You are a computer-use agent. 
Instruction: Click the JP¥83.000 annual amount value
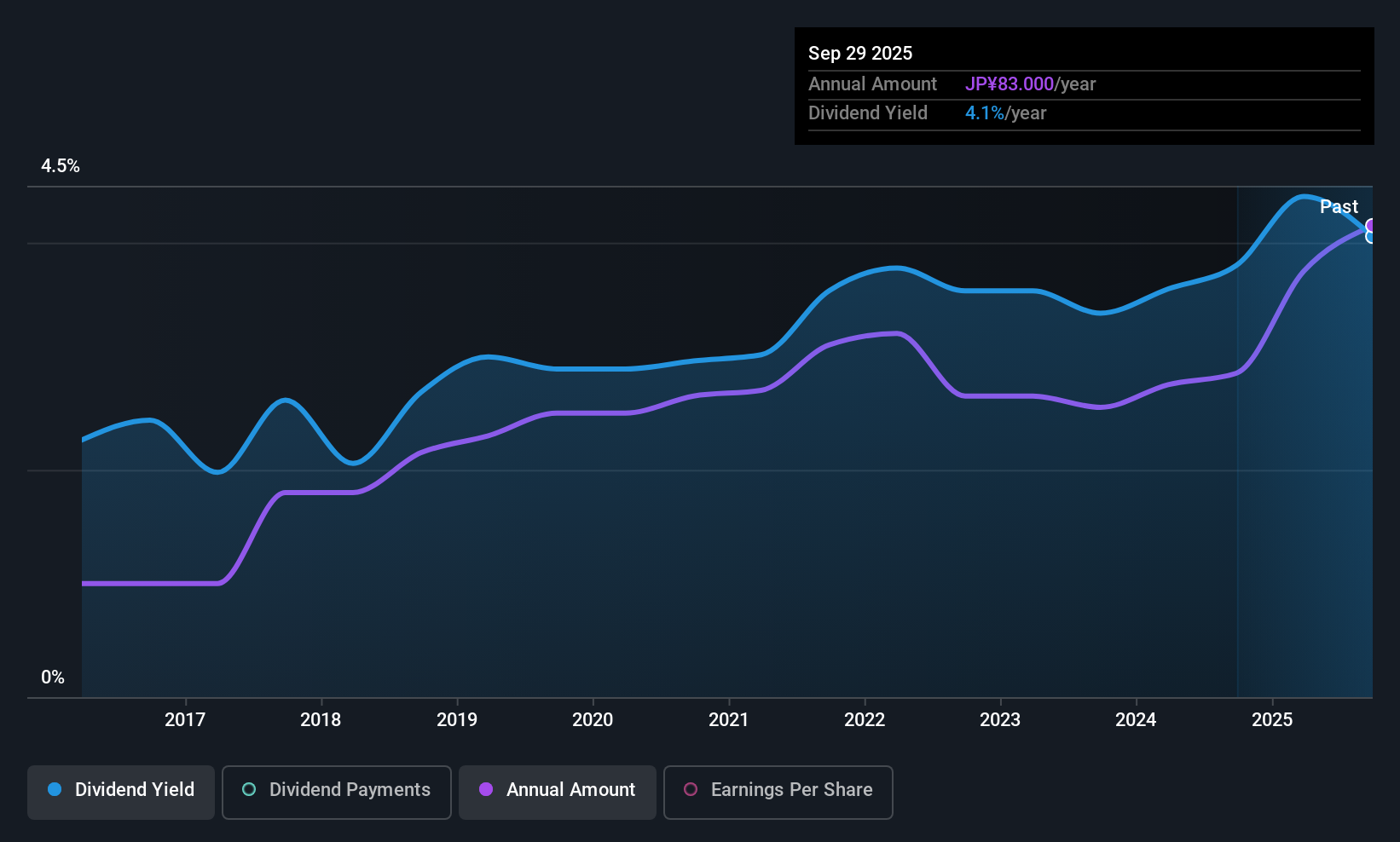tap(1010, 84)
